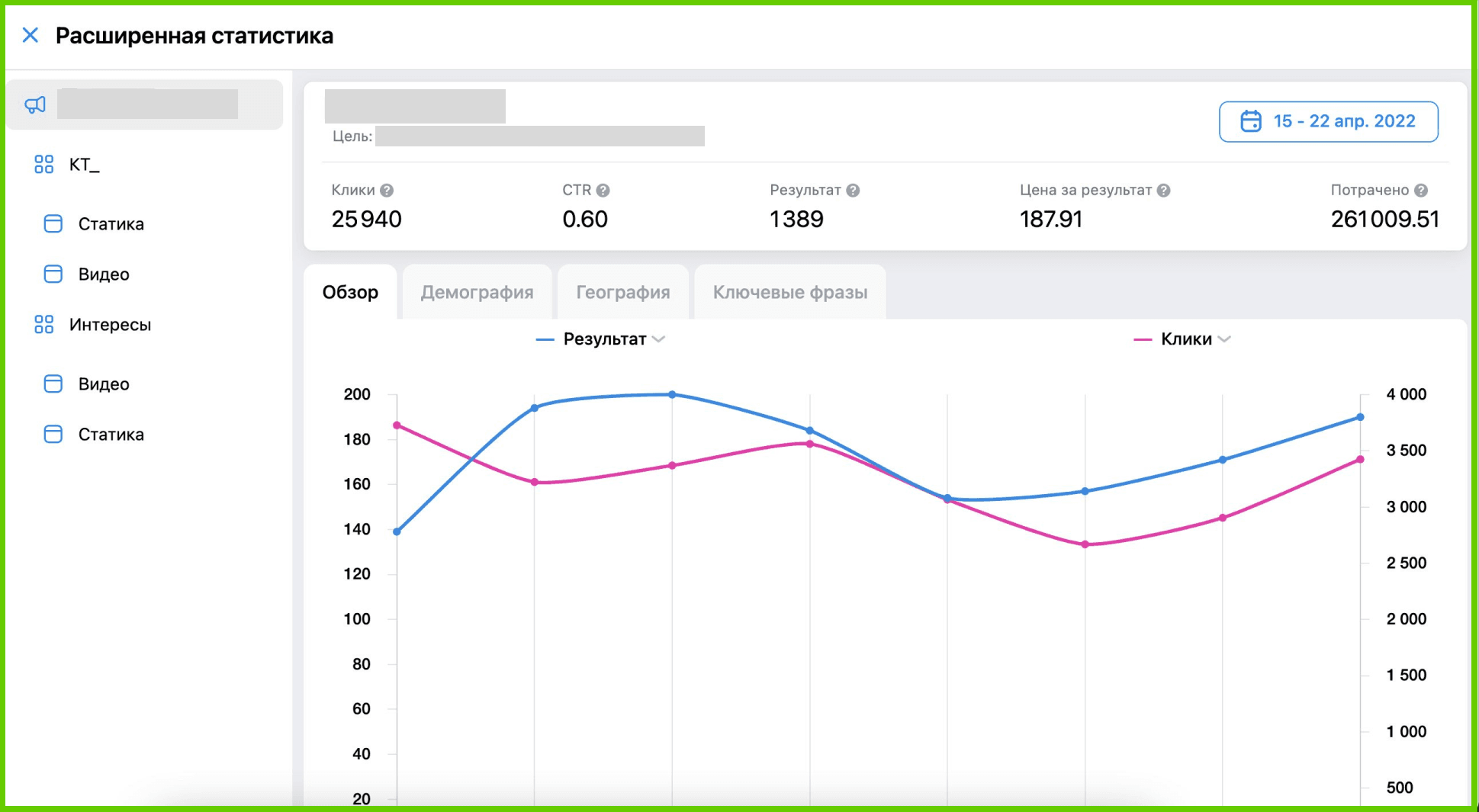This screenshot has width=1479, height=812.
Task: Click help icon next to Клики
Action: click(x=387, y=191)
